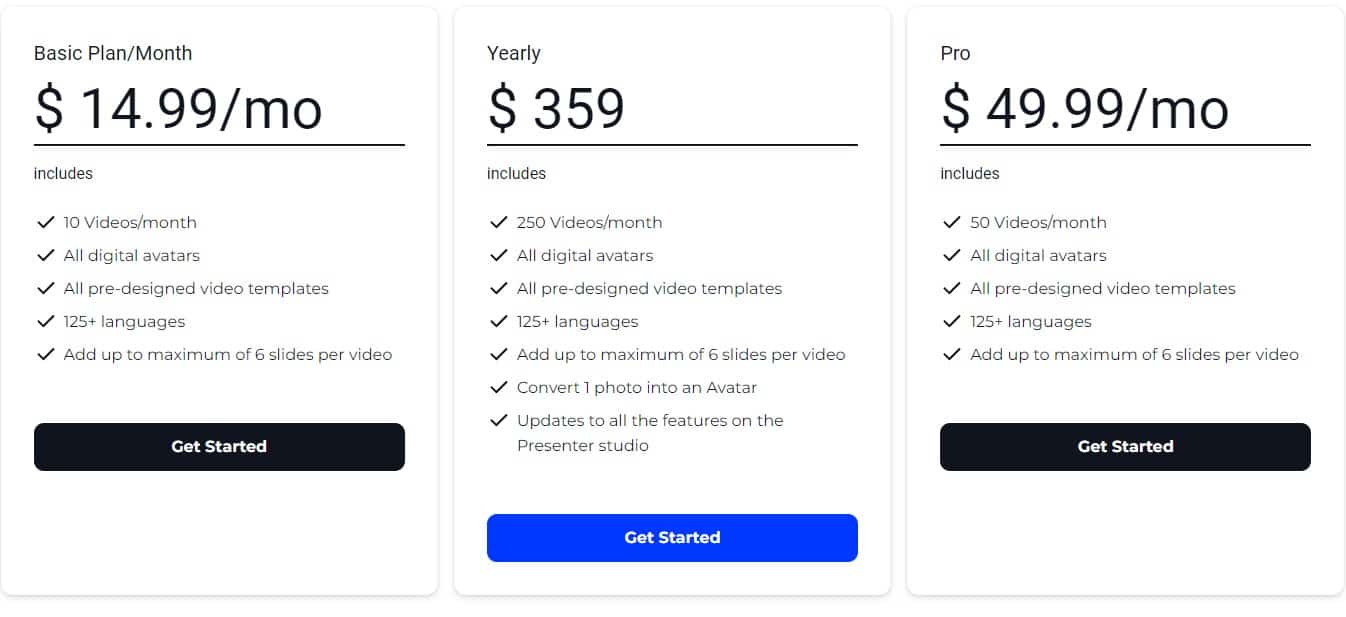The image size is (1346, 617).
Task: Click the includes label on Basic card
Action: tap(62, 173)
